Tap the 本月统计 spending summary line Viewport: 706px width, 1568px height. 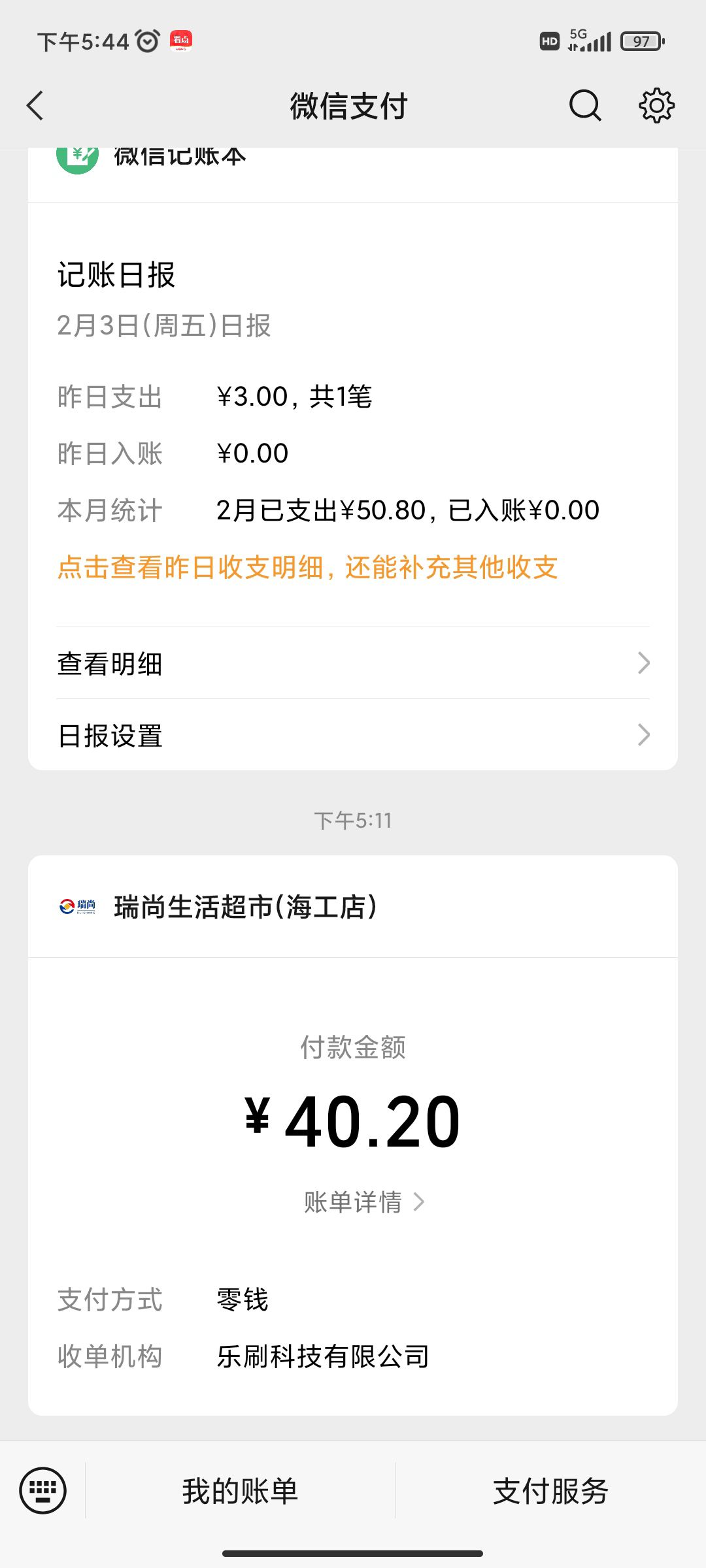tap(407, 510)
